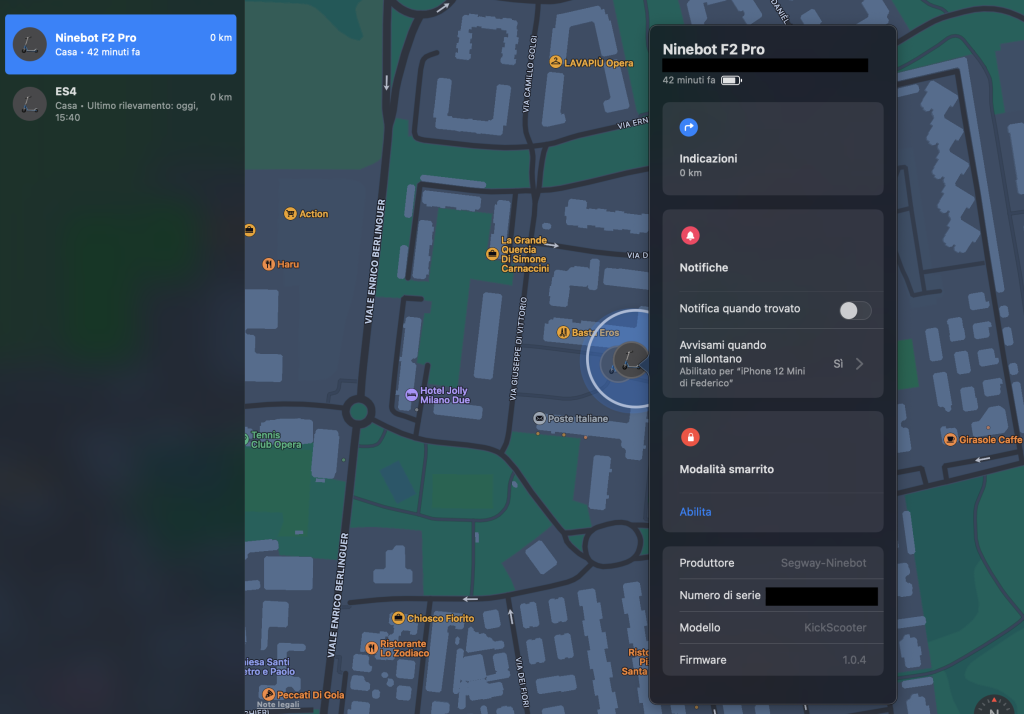This screenshot has width=1024, height=714.
Task: Expand Avvisami quando mi allontano chevron
Action: coord(859,364)
